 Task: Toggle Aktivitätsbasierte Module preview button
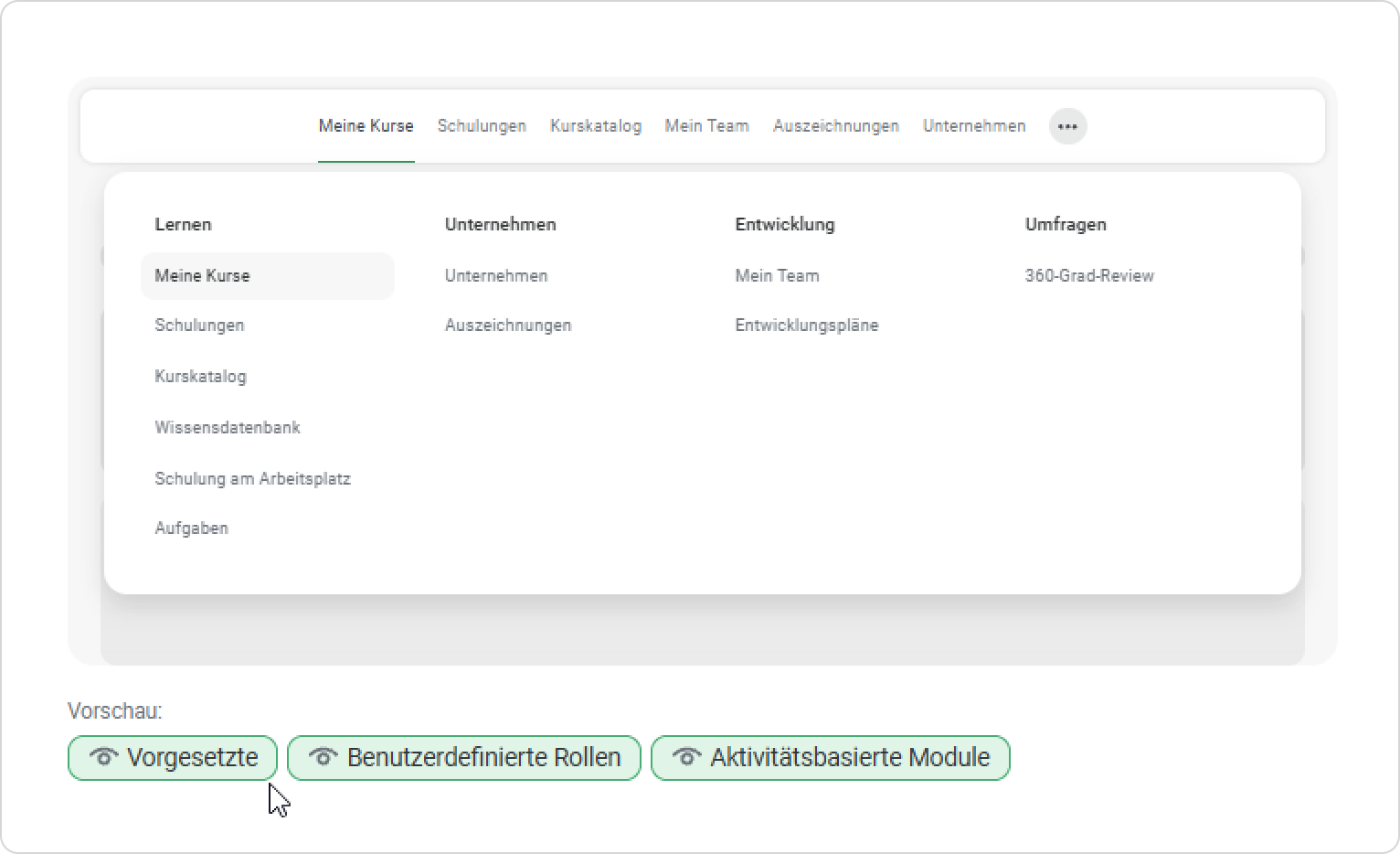831,758
